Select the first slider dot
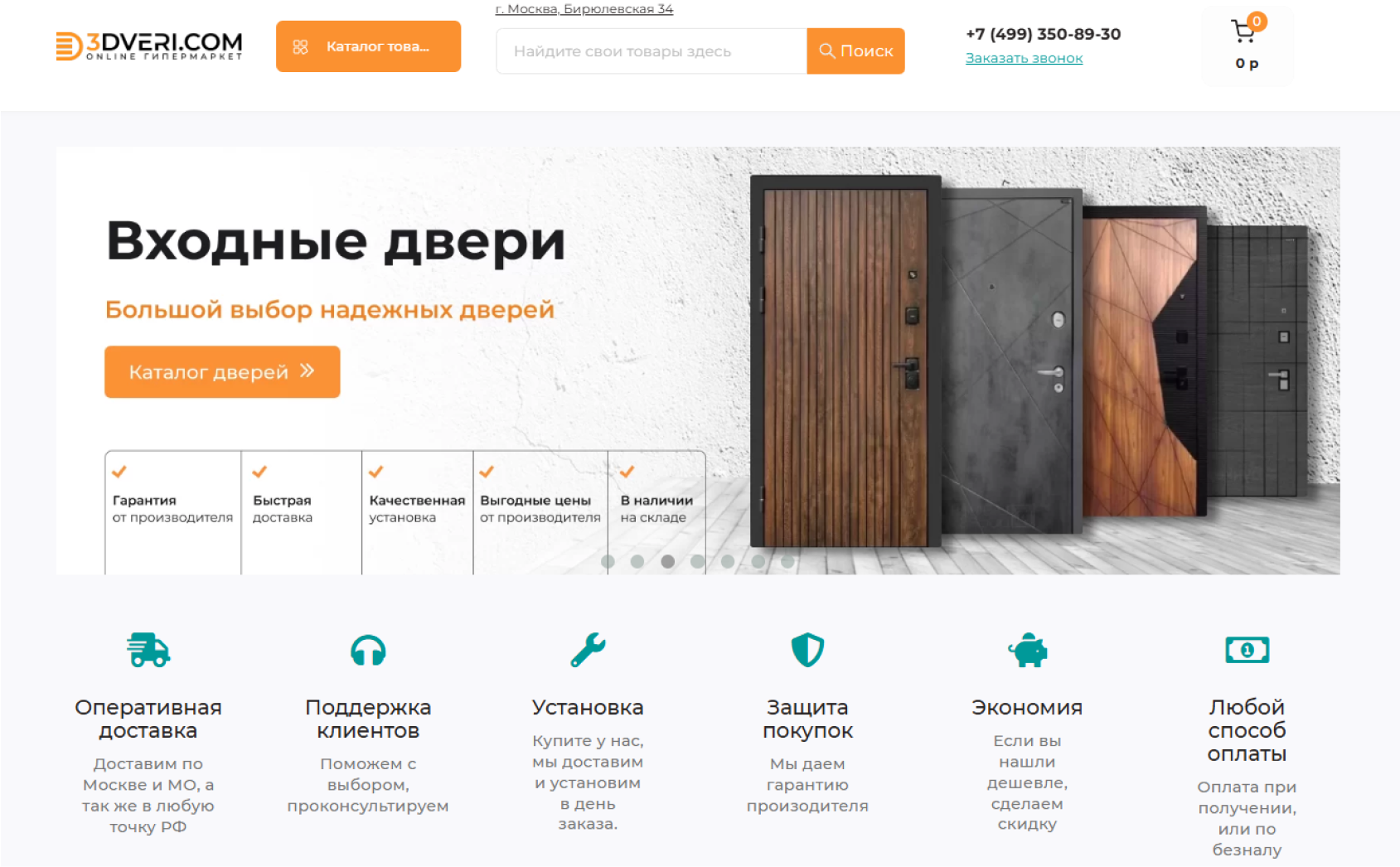The width and height of the screenshot is (1400, 867). (608, 561)
